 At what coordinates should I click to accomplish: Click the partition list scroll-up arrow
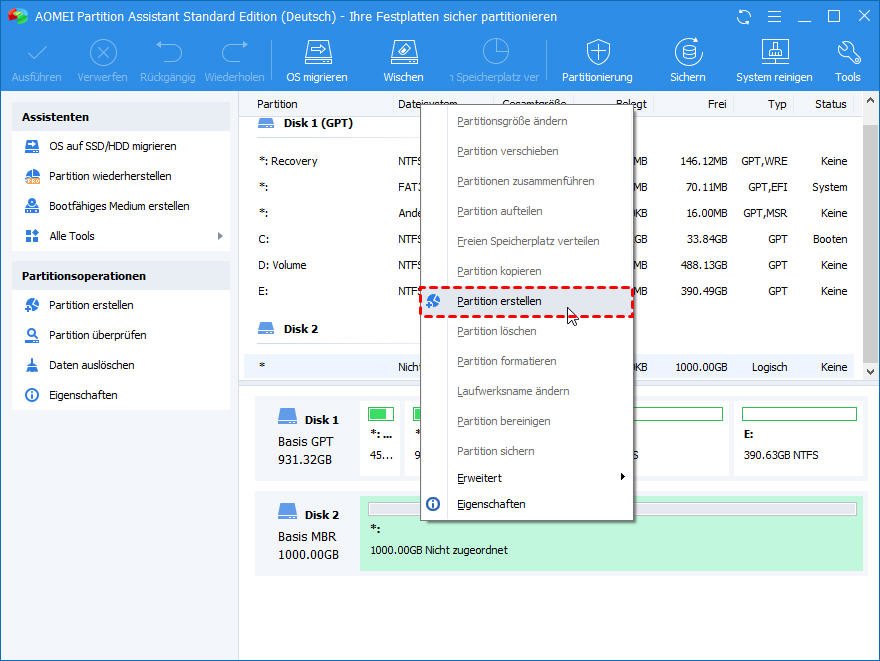coord(870,101)
